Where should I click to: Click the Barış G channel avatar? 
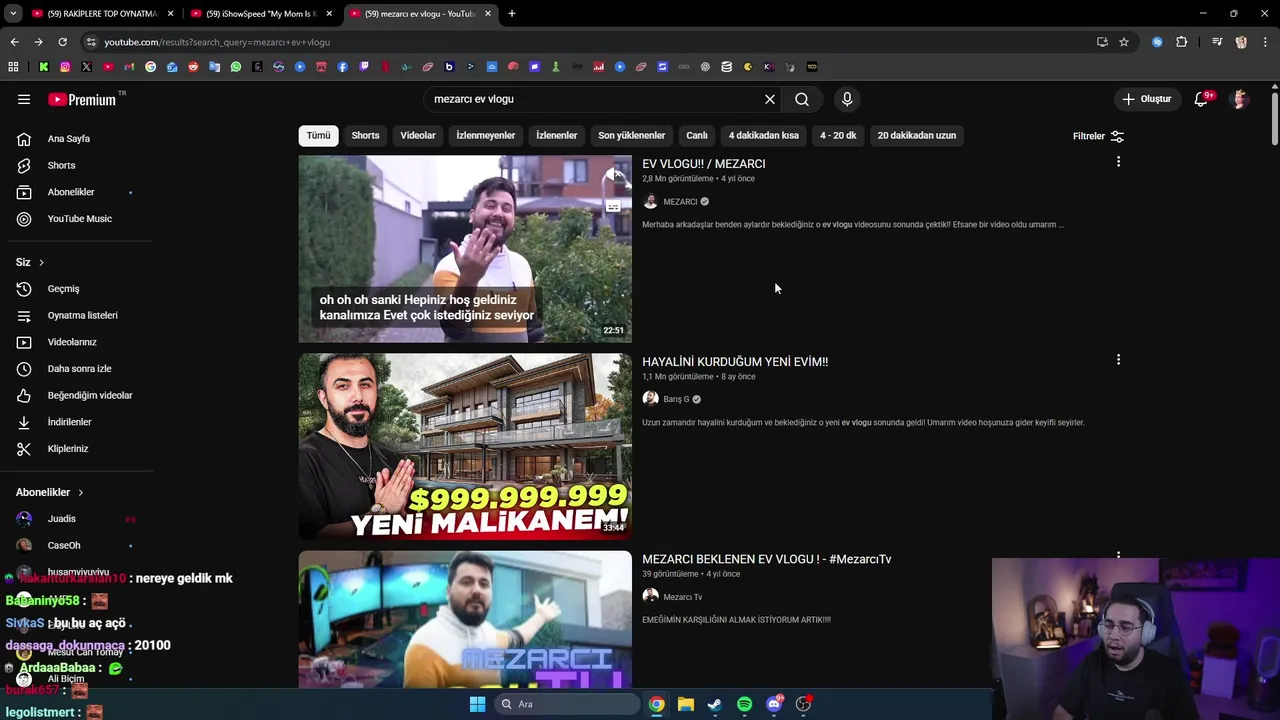(650, 399)
